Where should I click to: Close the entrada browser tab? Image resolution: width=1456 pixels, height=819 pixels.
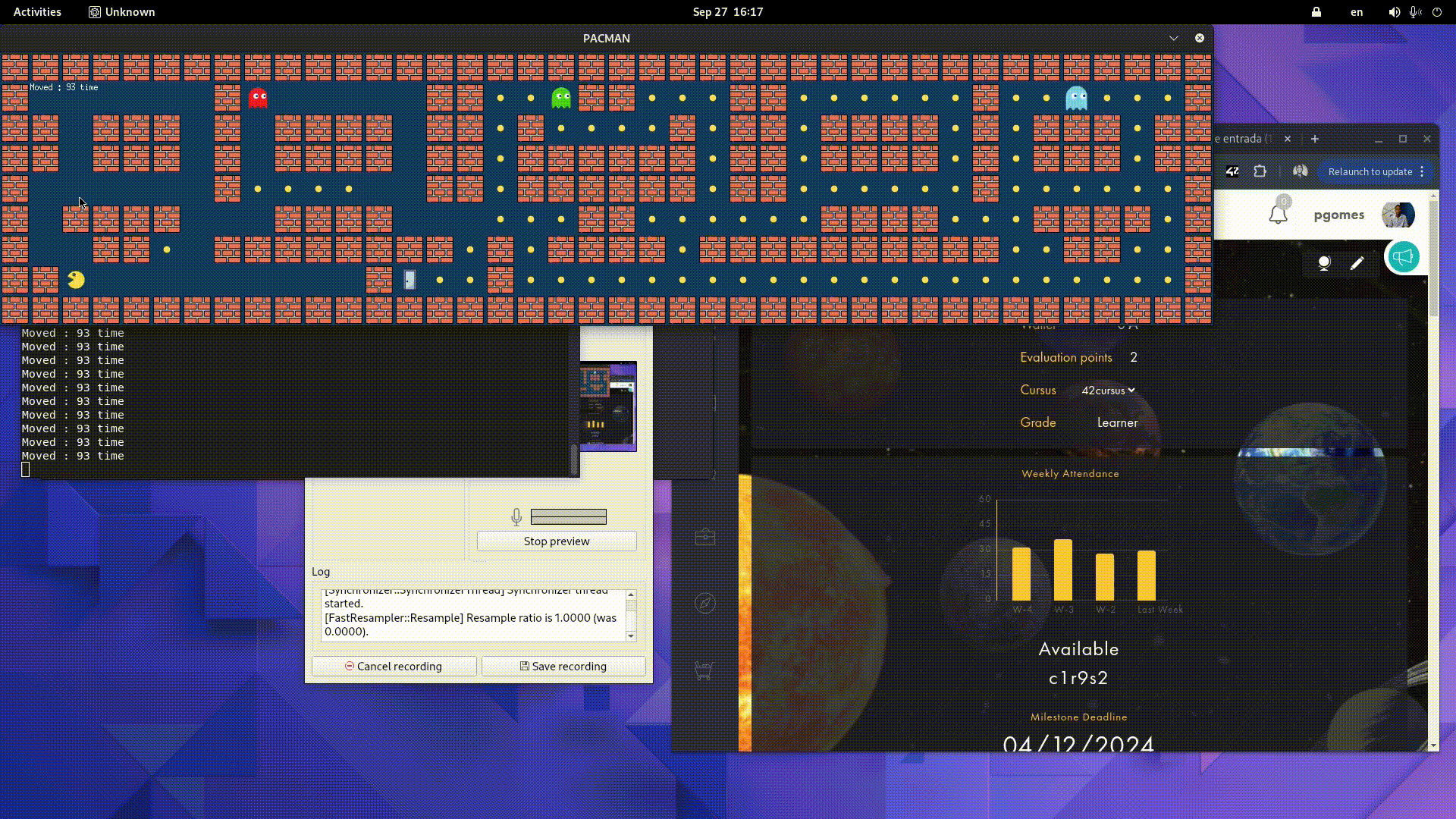click(x=1287, y=139)
